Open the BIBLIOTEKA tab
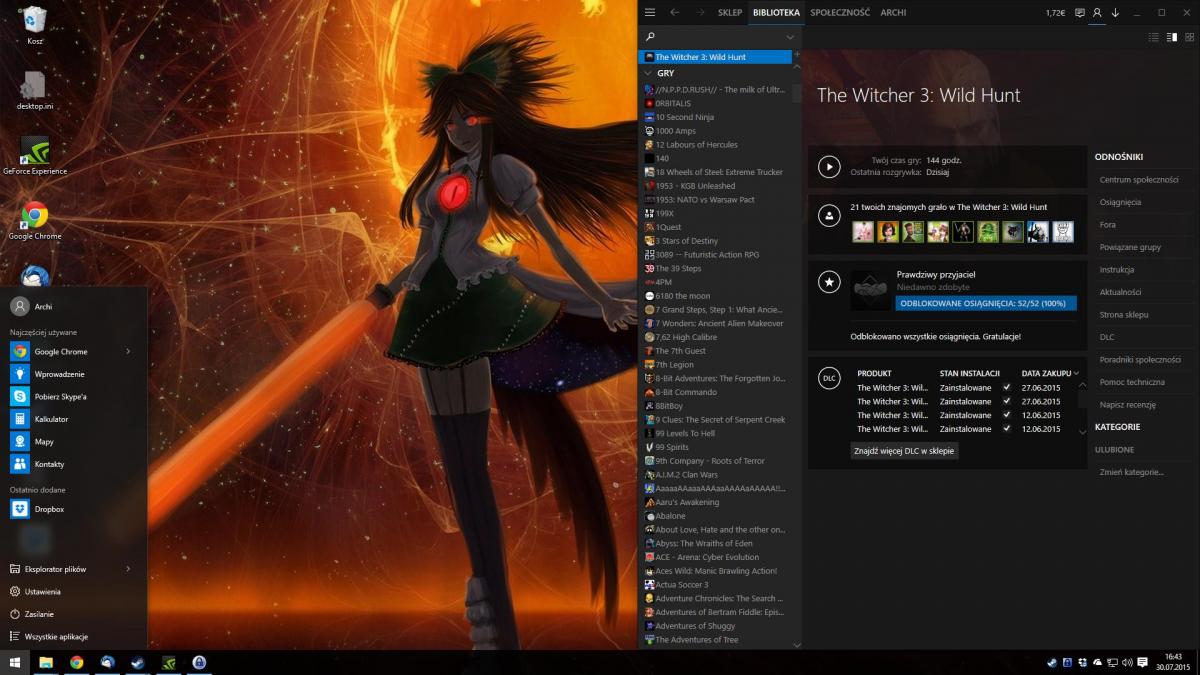The width and height of the screenshot is (1200, 675). 777,12
